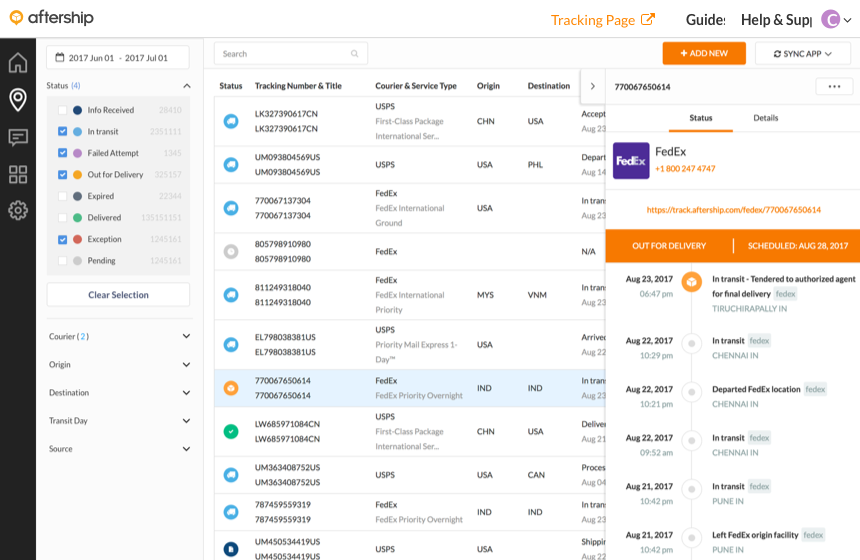Click delivered checkmark icon for LW685971084CN

click(231, 432)
